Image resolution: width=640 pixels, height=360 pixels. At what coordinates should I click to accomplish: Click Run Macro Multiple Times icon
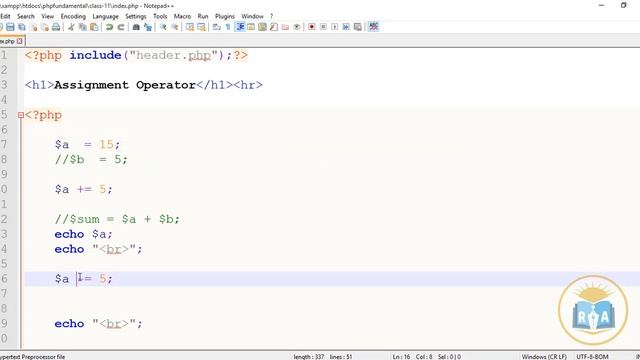(x=346, y=27)
